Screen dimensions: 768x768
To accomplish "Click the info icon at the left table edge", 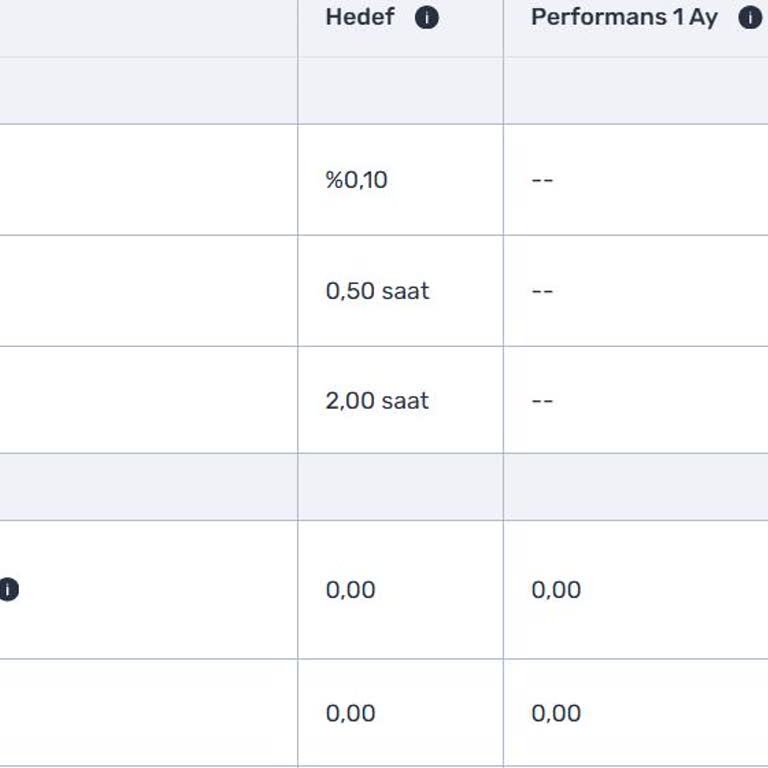I will click(8, 590).
